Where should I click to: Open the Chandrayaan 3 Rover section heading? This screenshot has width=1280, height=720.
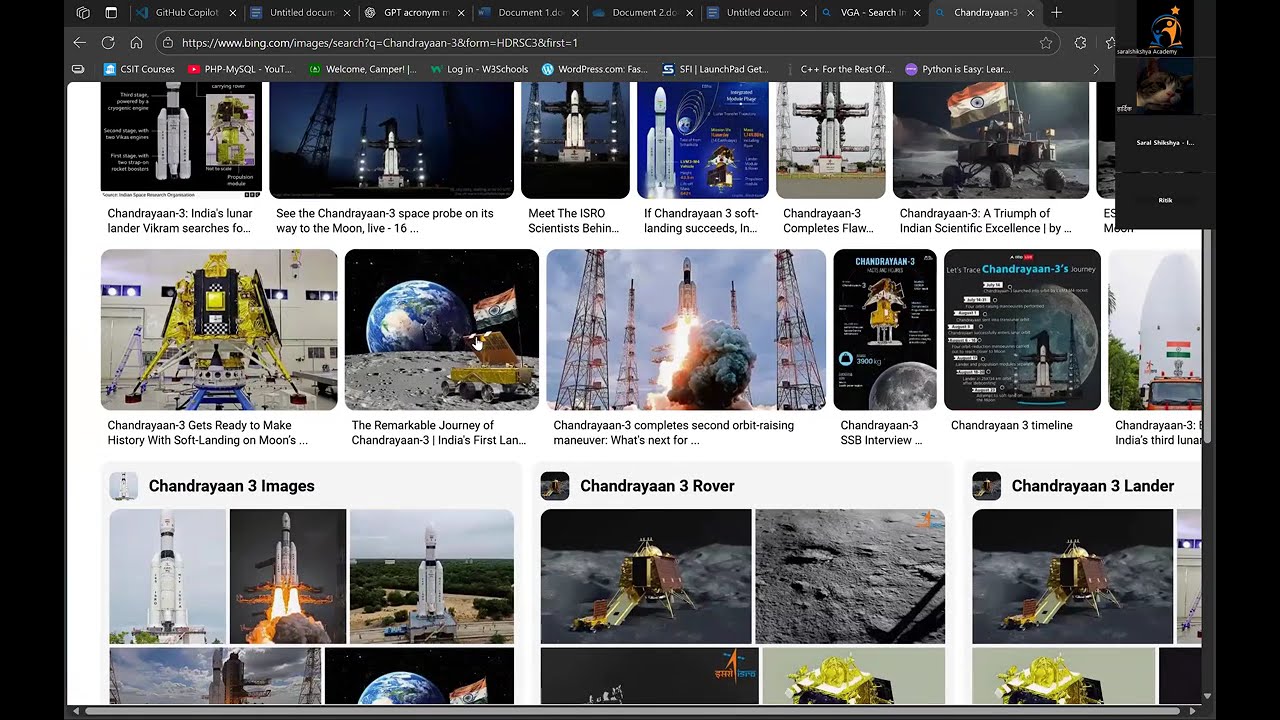(657, 486)
